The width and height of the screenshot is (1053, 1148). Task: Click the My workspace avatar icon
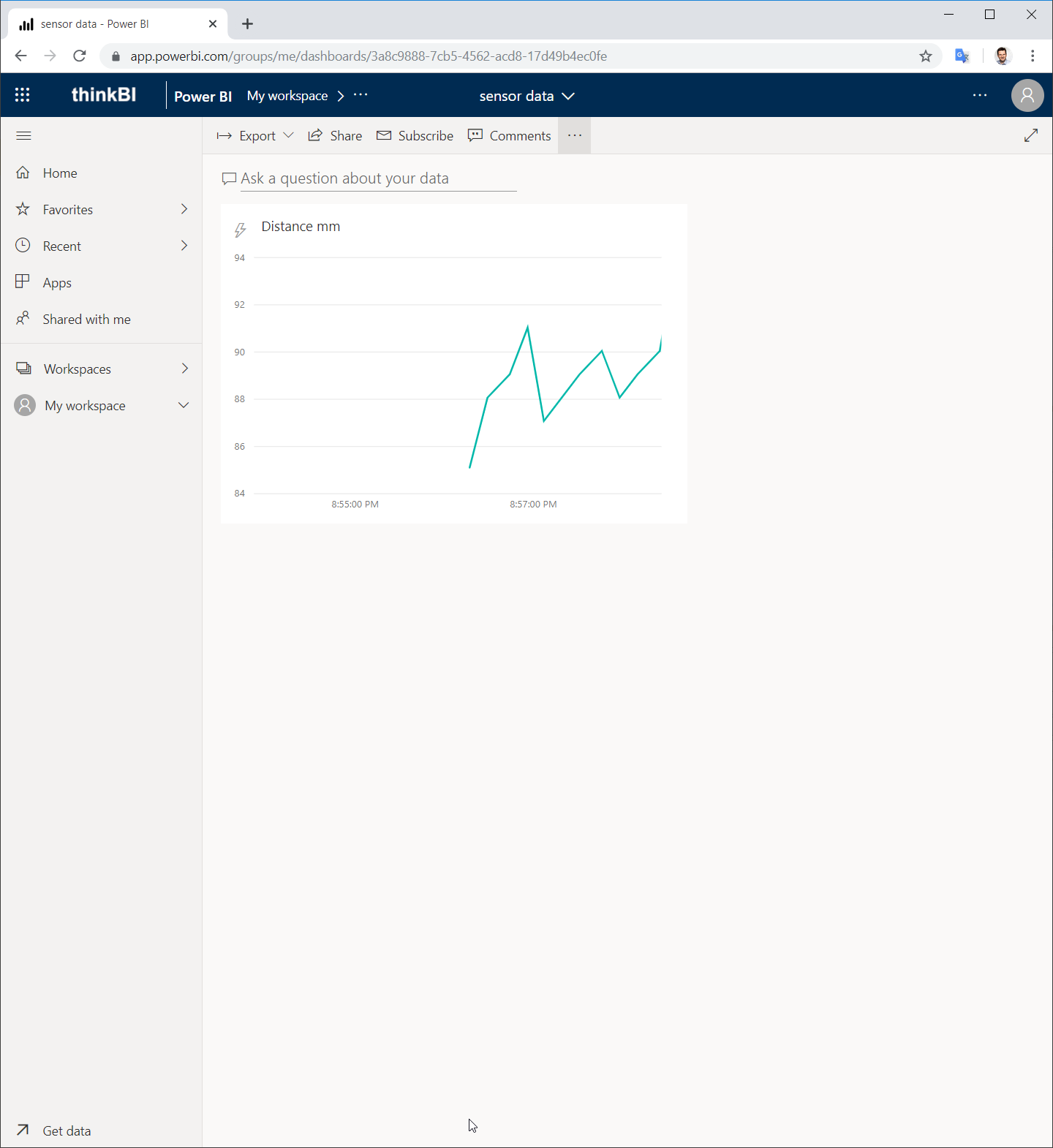(25, 405)
